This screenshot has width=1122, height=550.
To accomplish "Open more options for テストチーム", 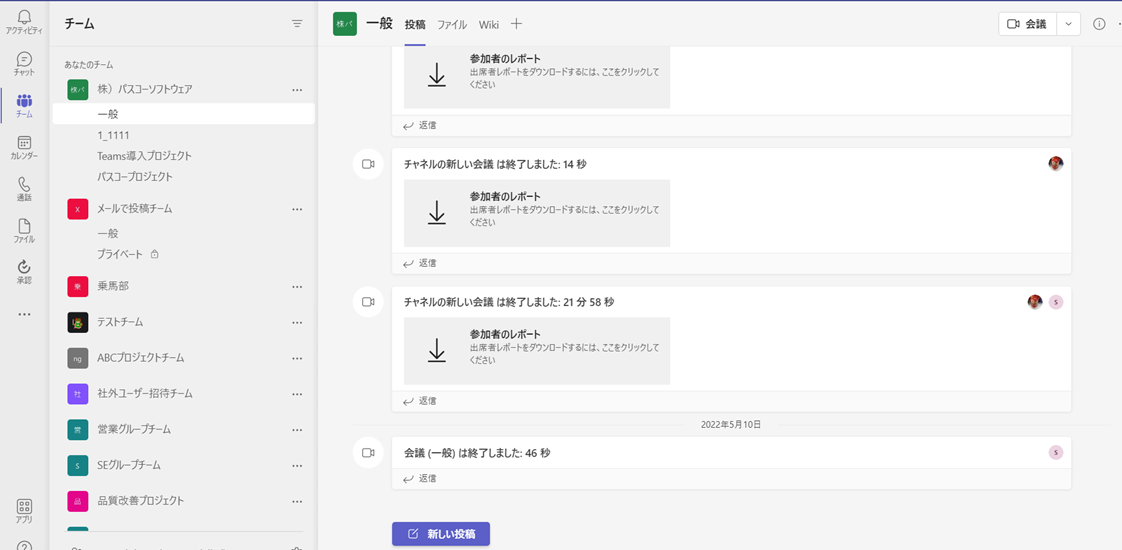I will [297, 323].
